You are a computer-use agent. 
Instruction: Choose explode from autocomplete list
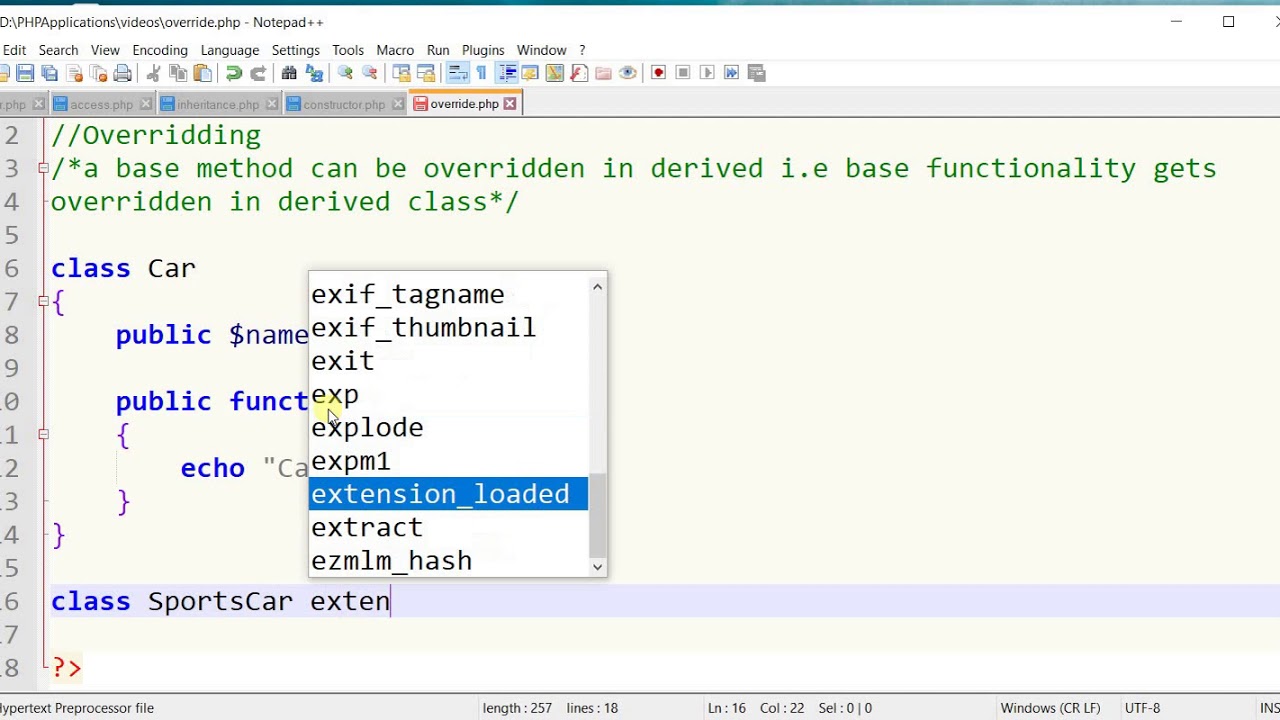click(448, 428)
